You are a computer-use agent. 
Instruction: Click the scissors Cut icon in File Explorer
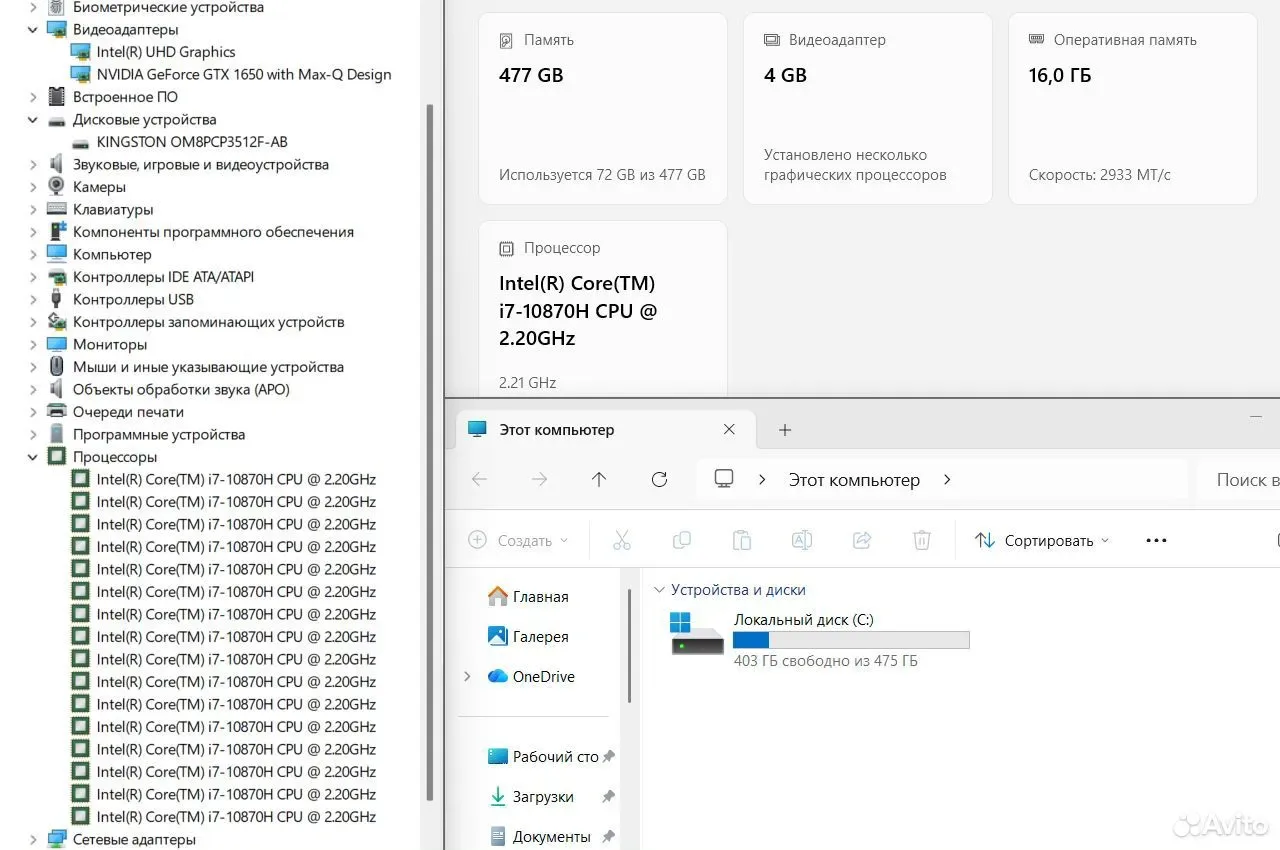pos(622,540)
